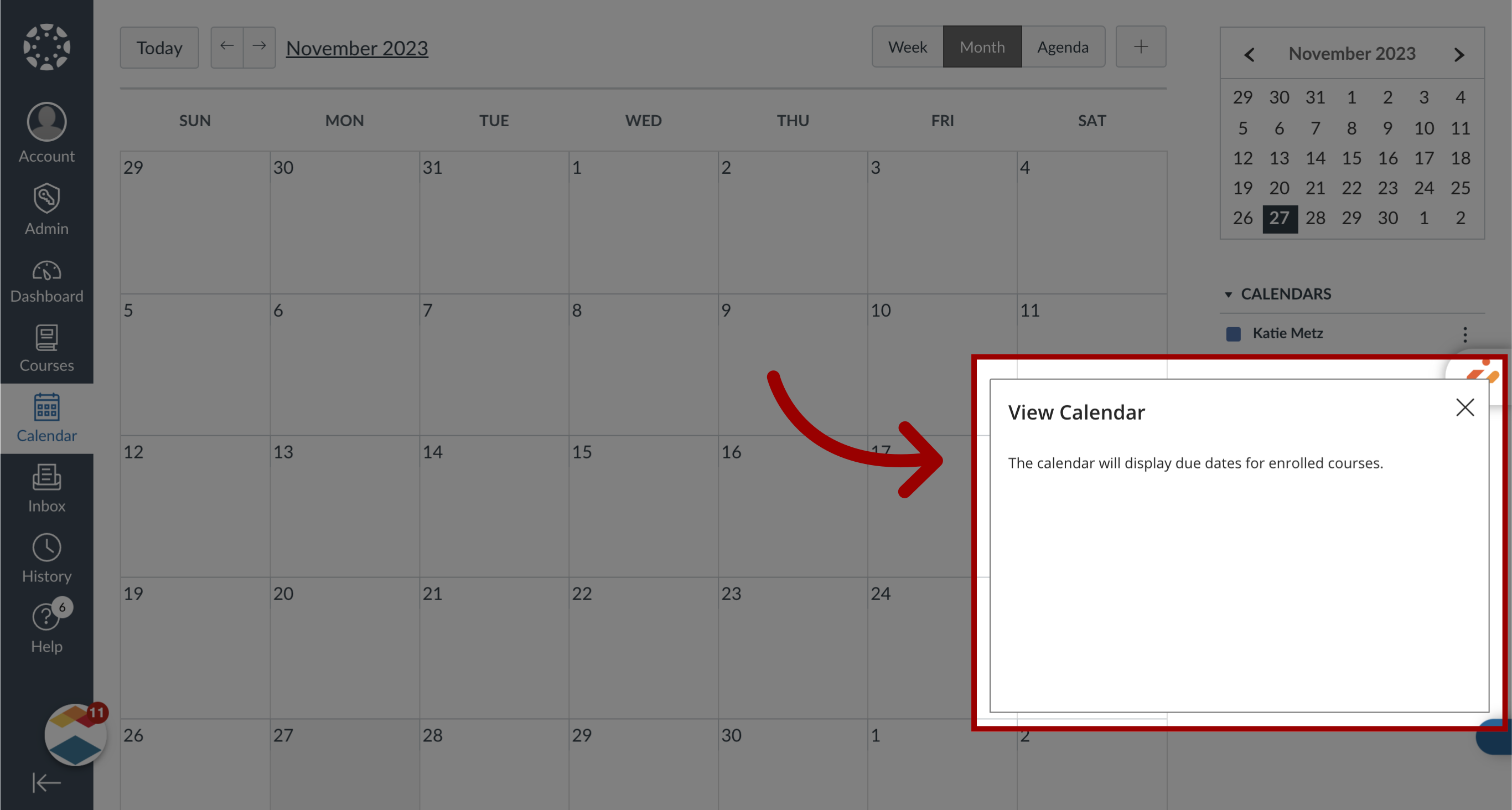The height and width of the screenshot is (810, 1512).
Task: Click the Account icon in sidebar
Action: (47, 121)
